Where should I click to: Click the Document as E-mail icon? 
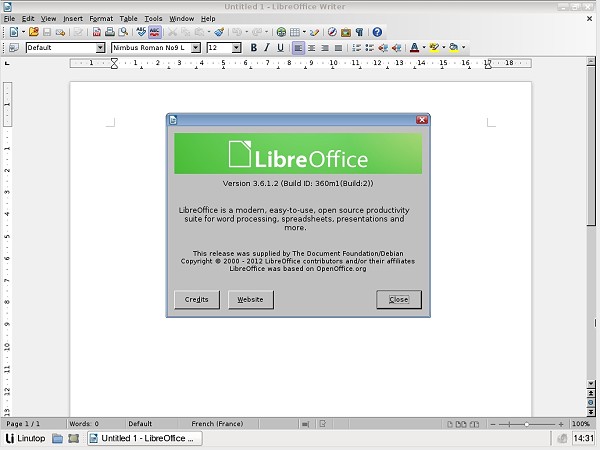[x=60, y=32]
